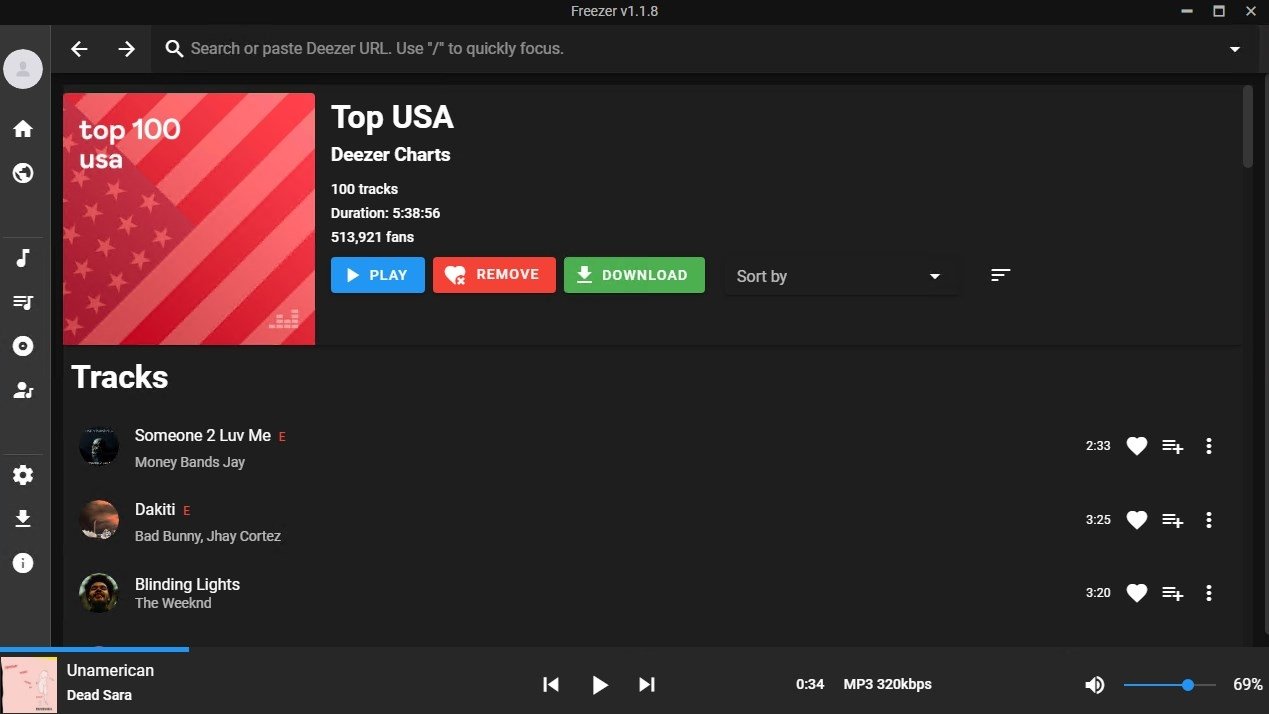Click the search magnifier icon
The height and width of the screenshot is (714, 1269).
tap(174, 49)
